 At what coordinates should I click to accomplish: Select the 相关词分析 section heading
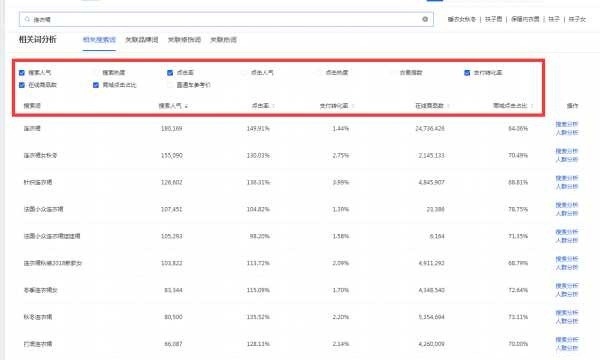[x=38, y=39]
